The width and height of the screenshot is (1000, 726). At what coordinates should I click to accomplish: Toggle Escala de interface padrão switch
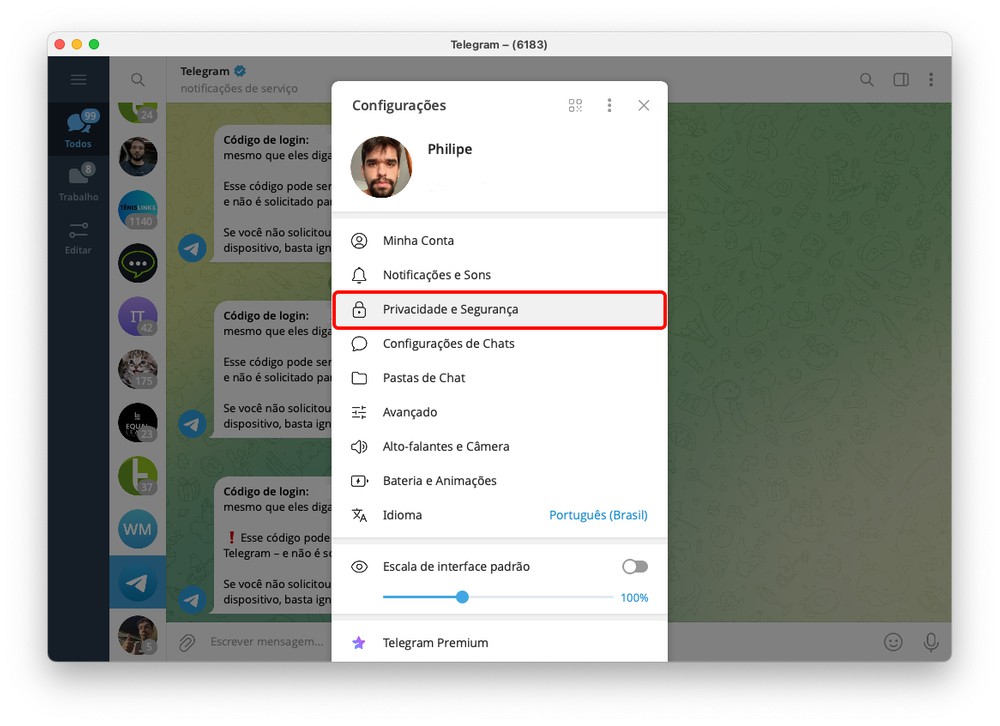(x=634, y=567)
